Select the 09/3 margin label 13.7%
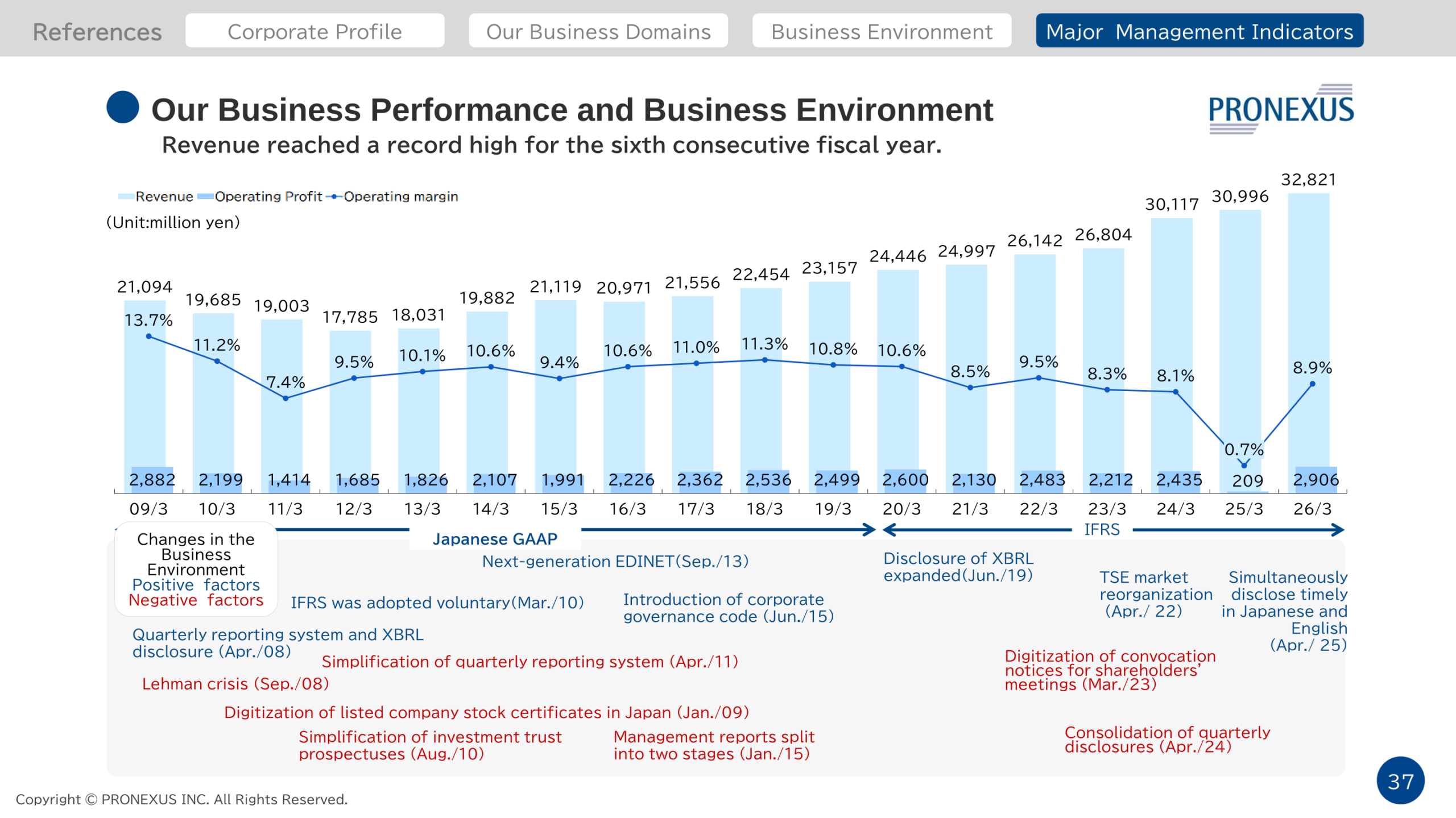This screenshot has height=818, width=1456. (x=148, y=320)
